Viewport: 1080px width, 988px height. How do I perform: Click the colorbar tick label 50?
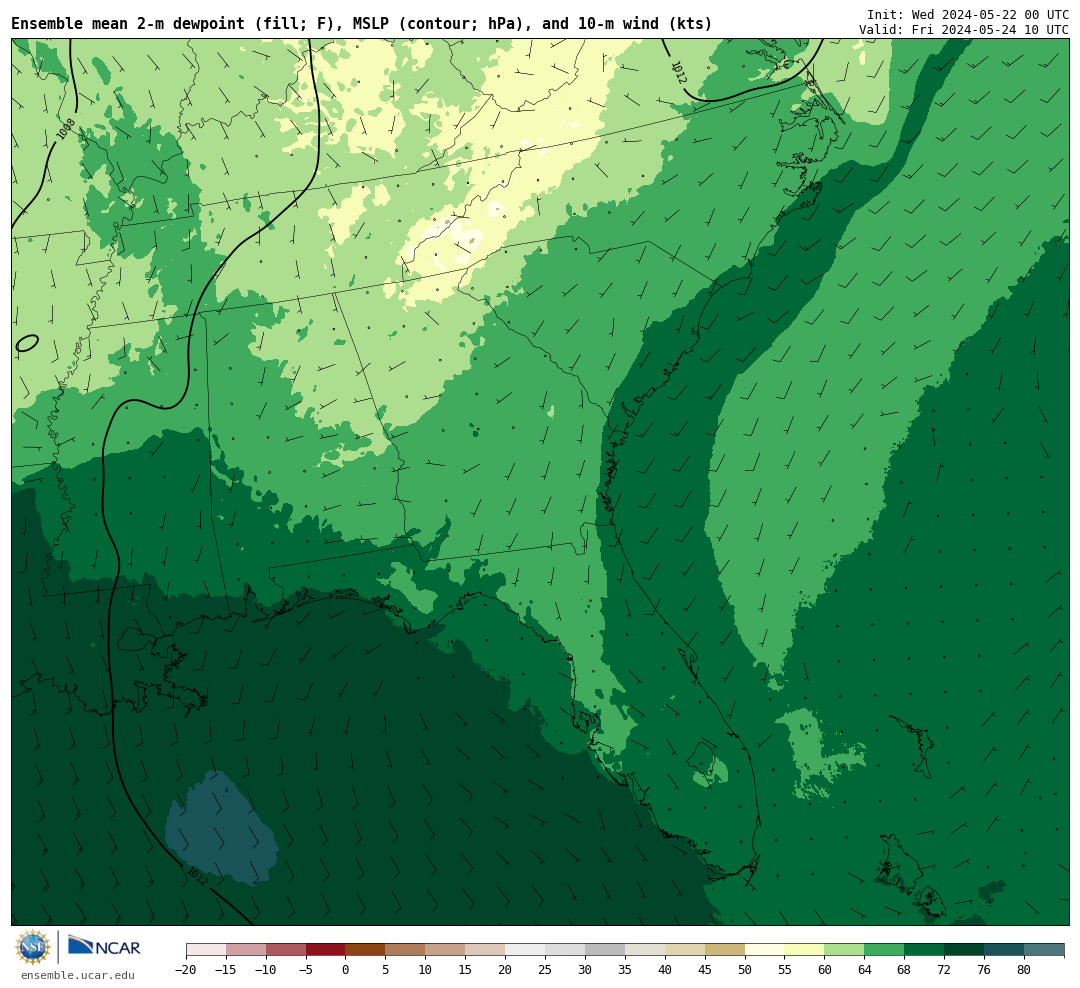[745, 969]
